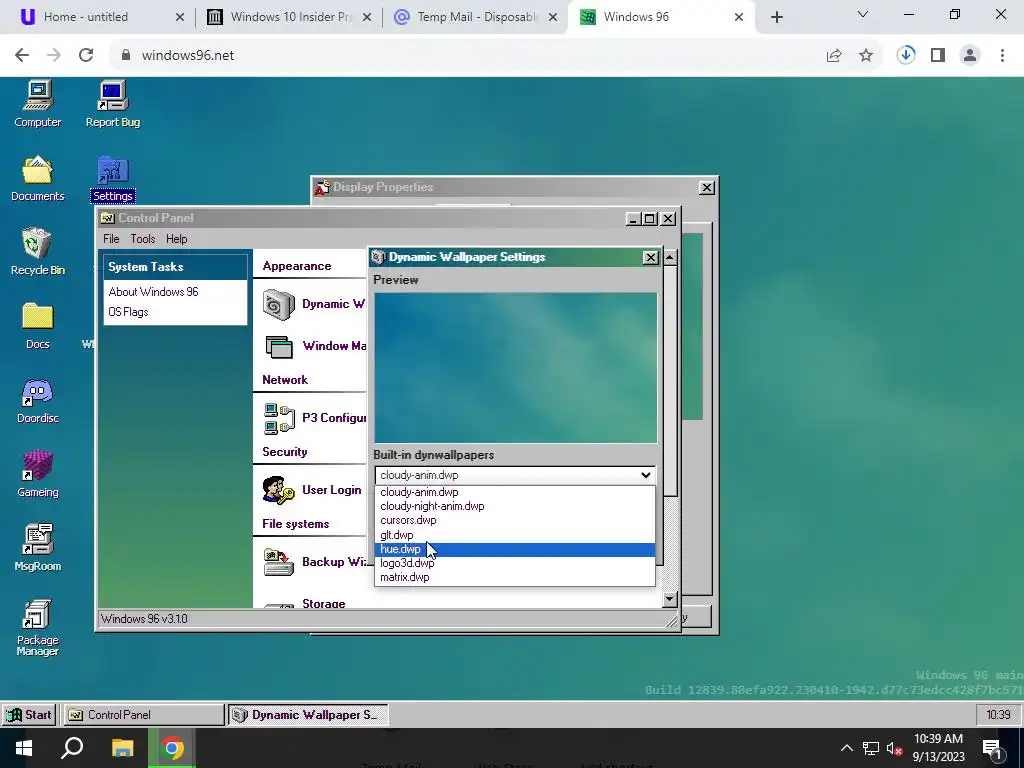Image resolution: width=1024 pixels, height=768 pixels.
Task: Open the Docs folder icon
Action: [37, 327]
